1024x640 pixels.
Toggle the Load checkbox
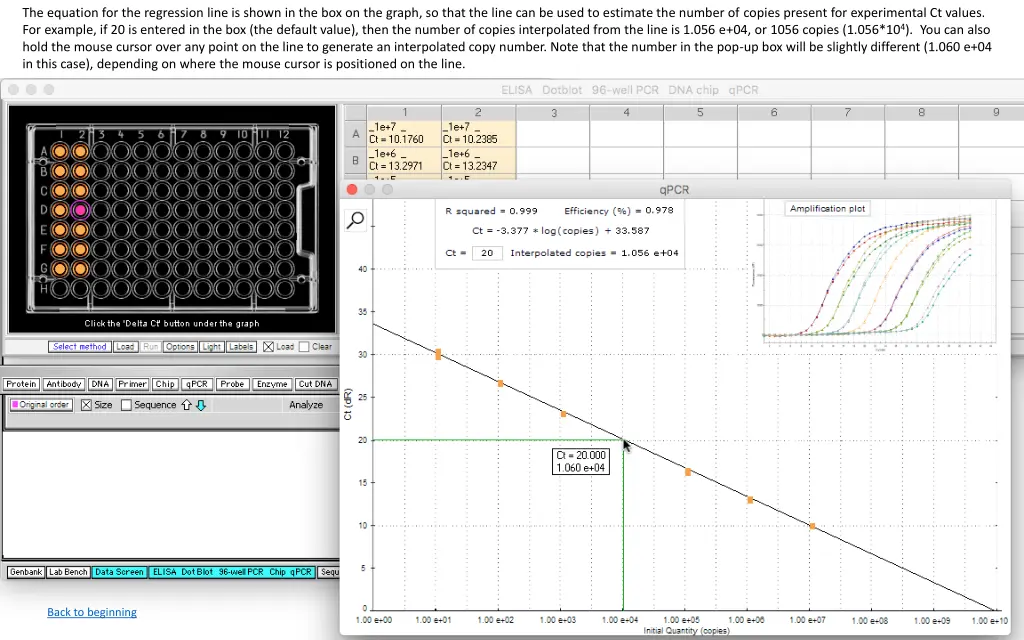coord(268,347)
